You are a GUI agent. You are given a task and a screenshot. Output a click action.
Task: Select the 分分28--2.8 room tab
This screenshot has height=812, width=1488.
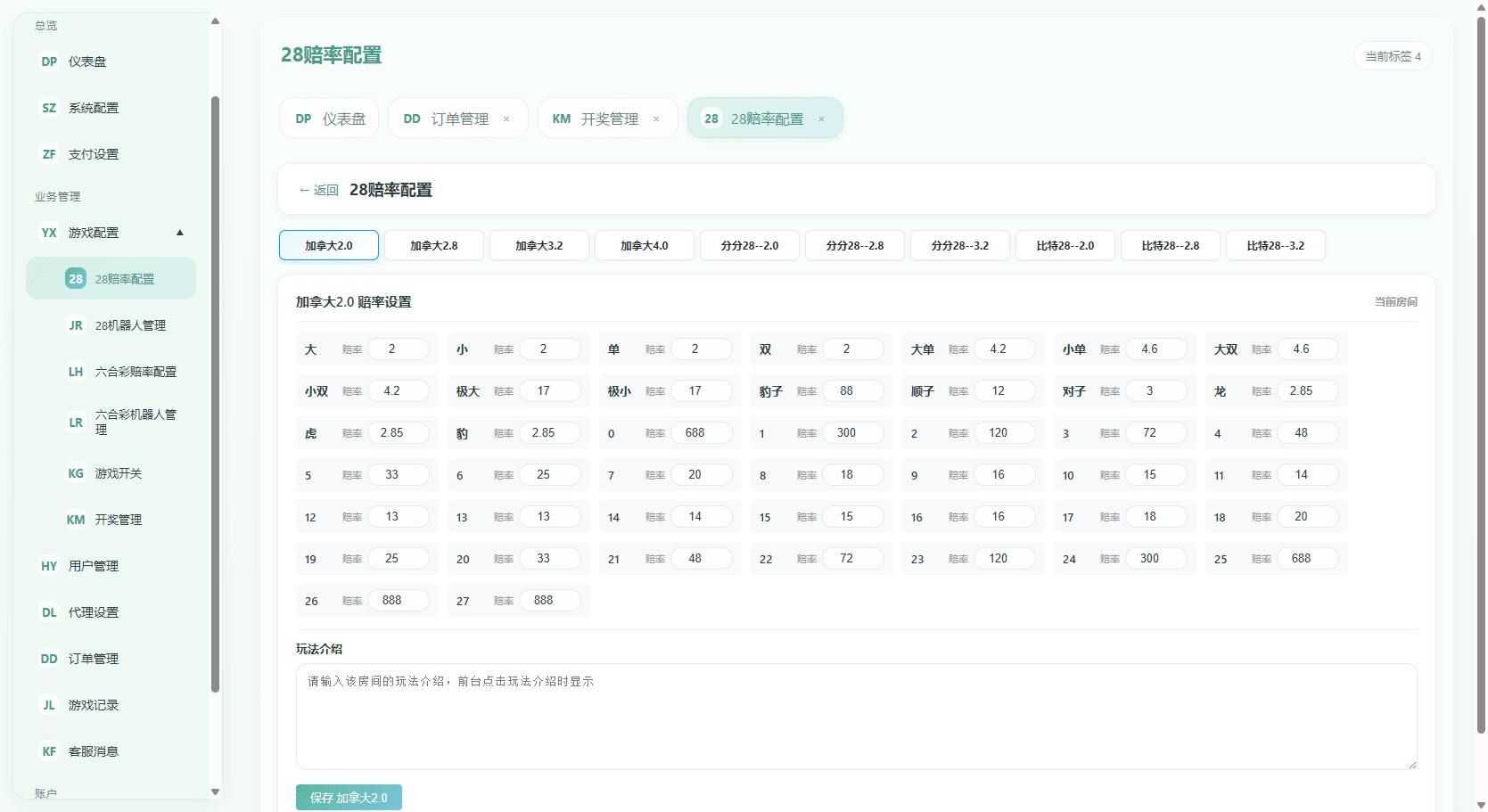tap(855, 245)
